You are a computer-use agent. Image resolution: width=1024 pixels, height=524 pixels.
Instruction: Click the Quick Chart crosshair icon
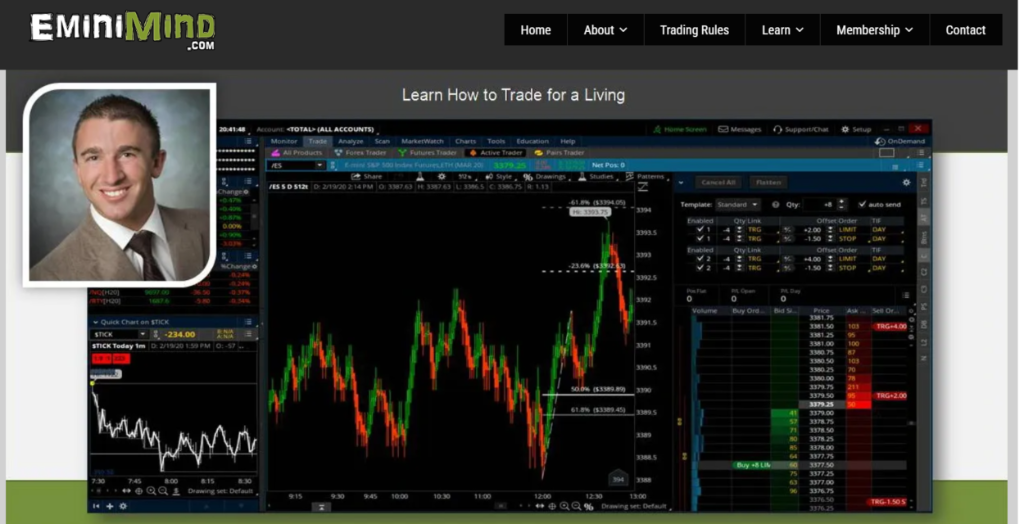pos(138,491)
